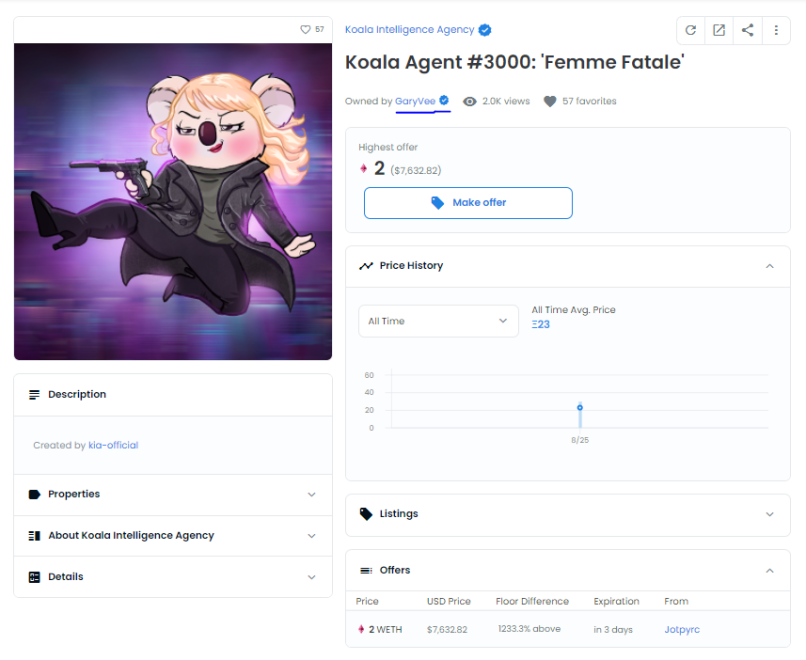Click the USD Price column header

tap(448, 601)
